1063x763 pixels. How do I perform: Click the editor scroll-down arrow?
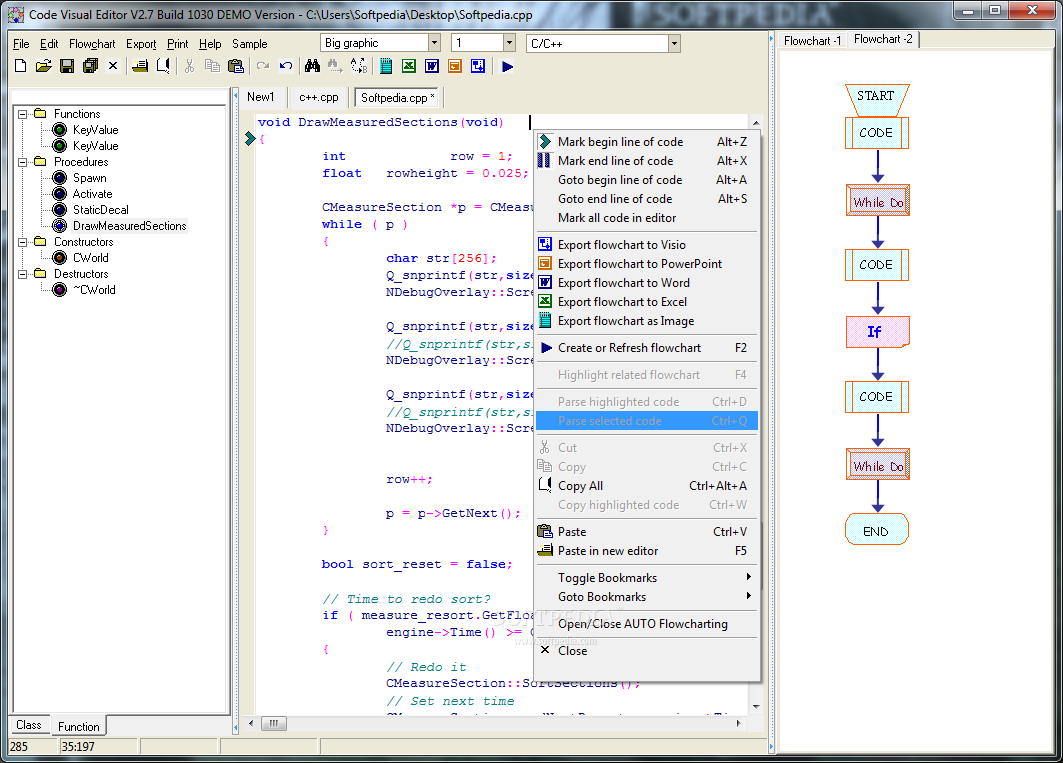click(x=756, y=707)
